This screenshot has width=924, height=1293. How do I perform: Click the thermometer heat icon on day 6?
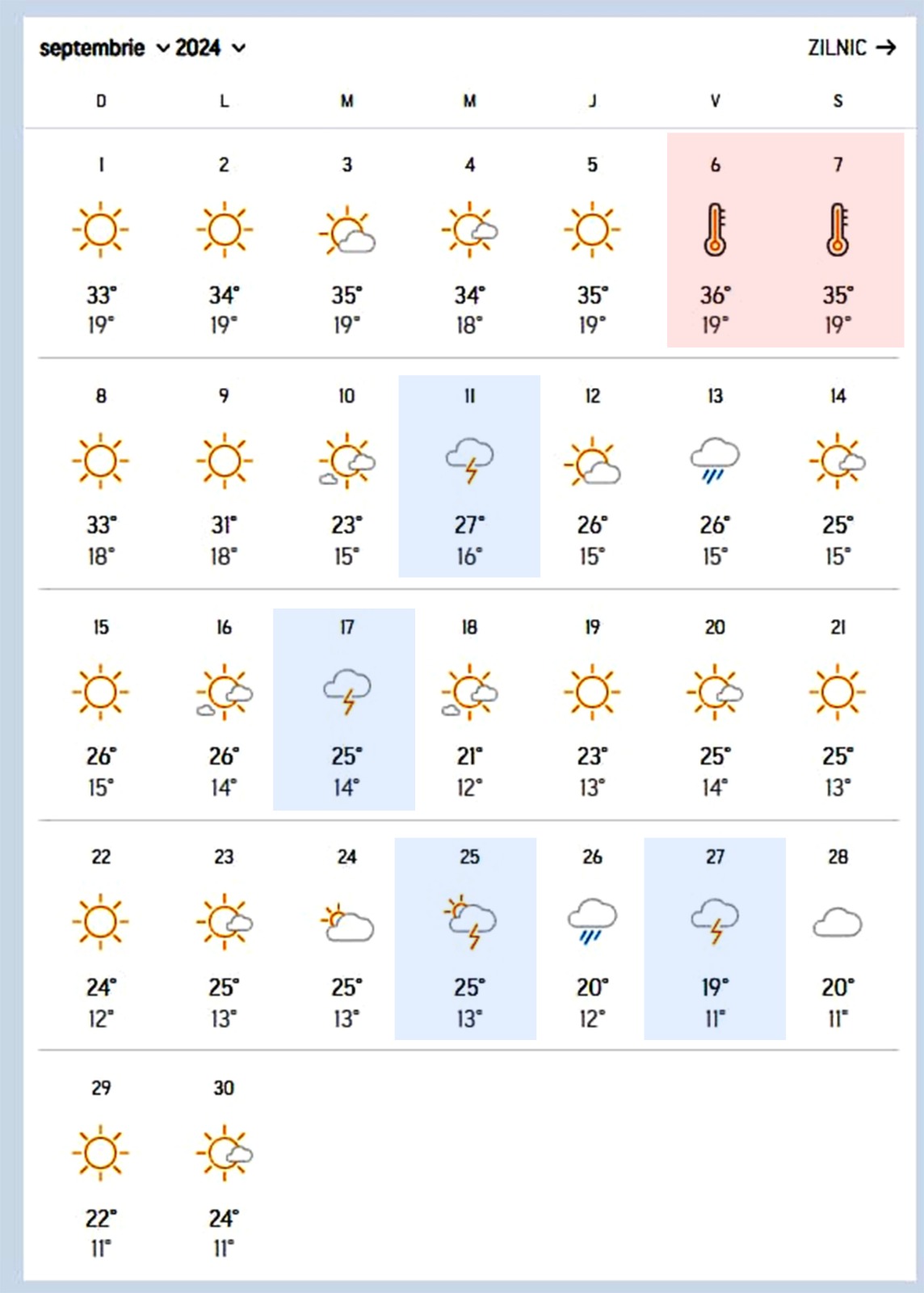[x=715, y=230]
